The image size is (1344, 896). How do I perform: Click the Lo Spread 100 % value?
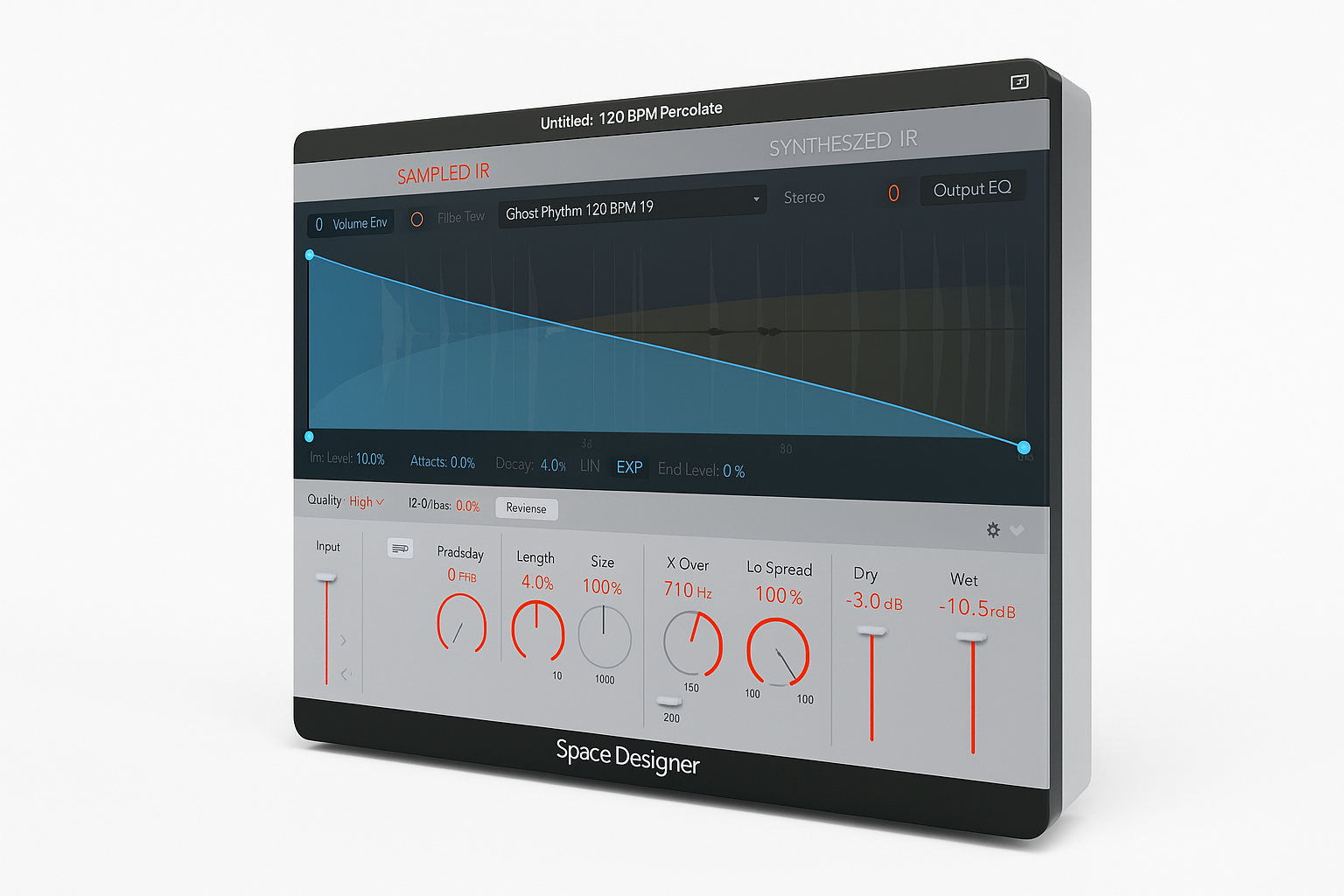pyautogui.click(x=779, y=595)
